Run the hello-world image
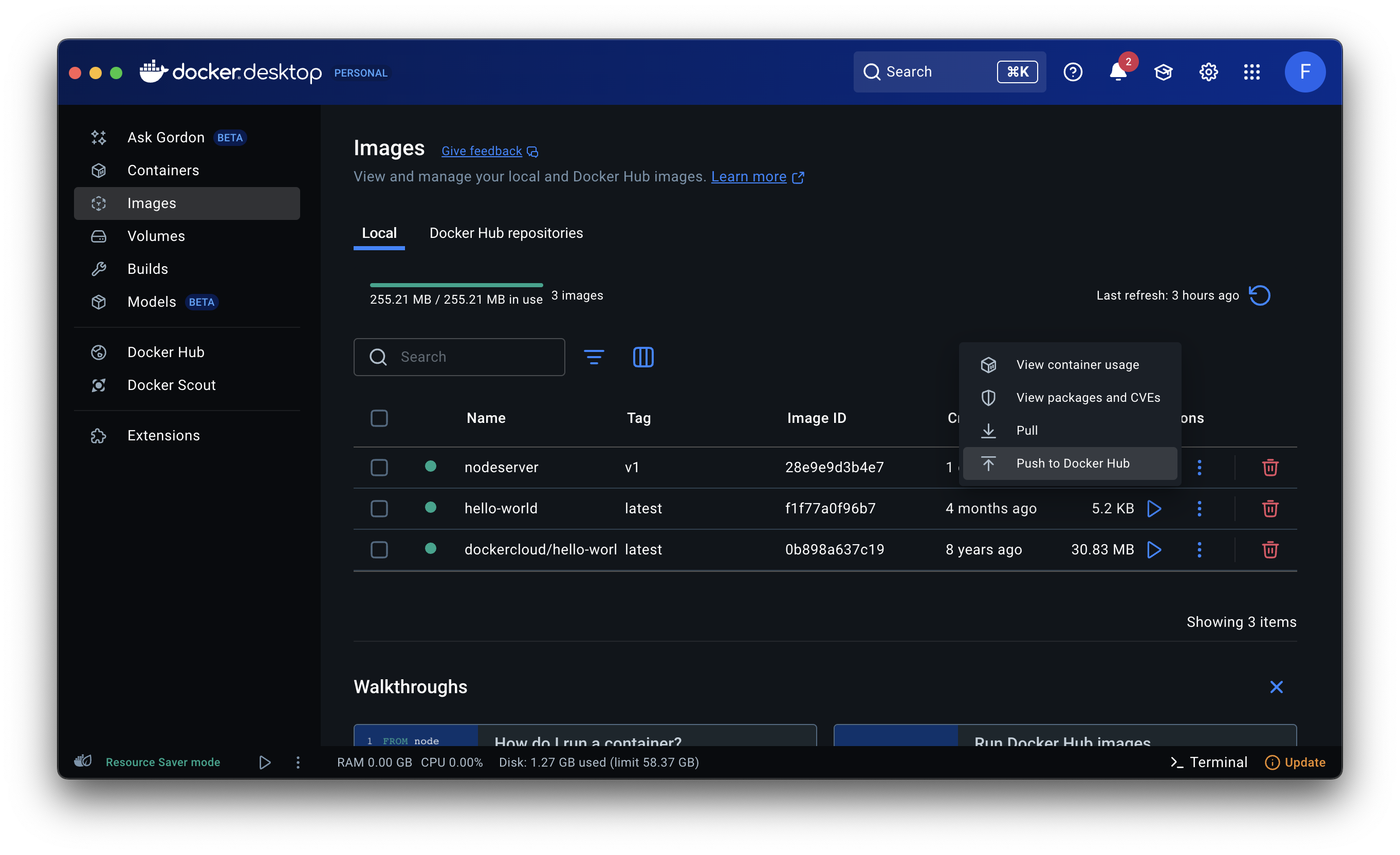This screenshot has height=855, width=1400. click(1154, 509)
